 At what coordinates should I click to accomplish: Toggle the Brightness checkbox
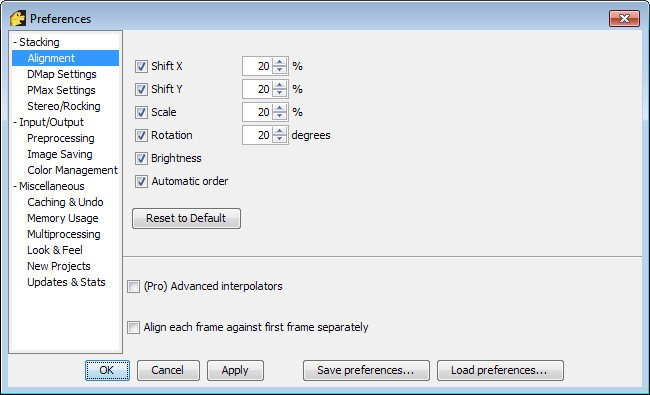141,158
